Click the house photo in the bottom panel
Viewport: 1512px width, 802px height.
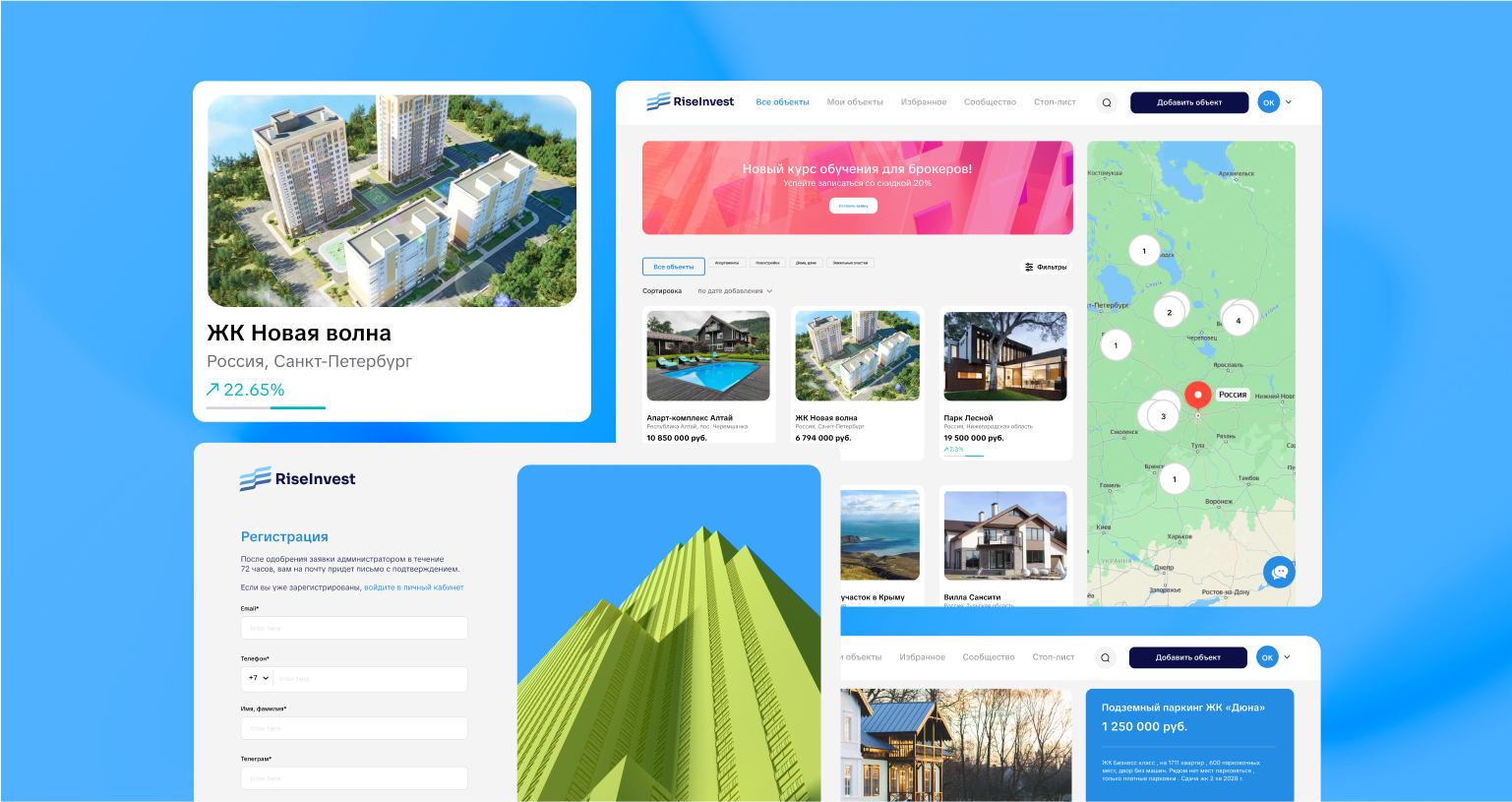956,745
